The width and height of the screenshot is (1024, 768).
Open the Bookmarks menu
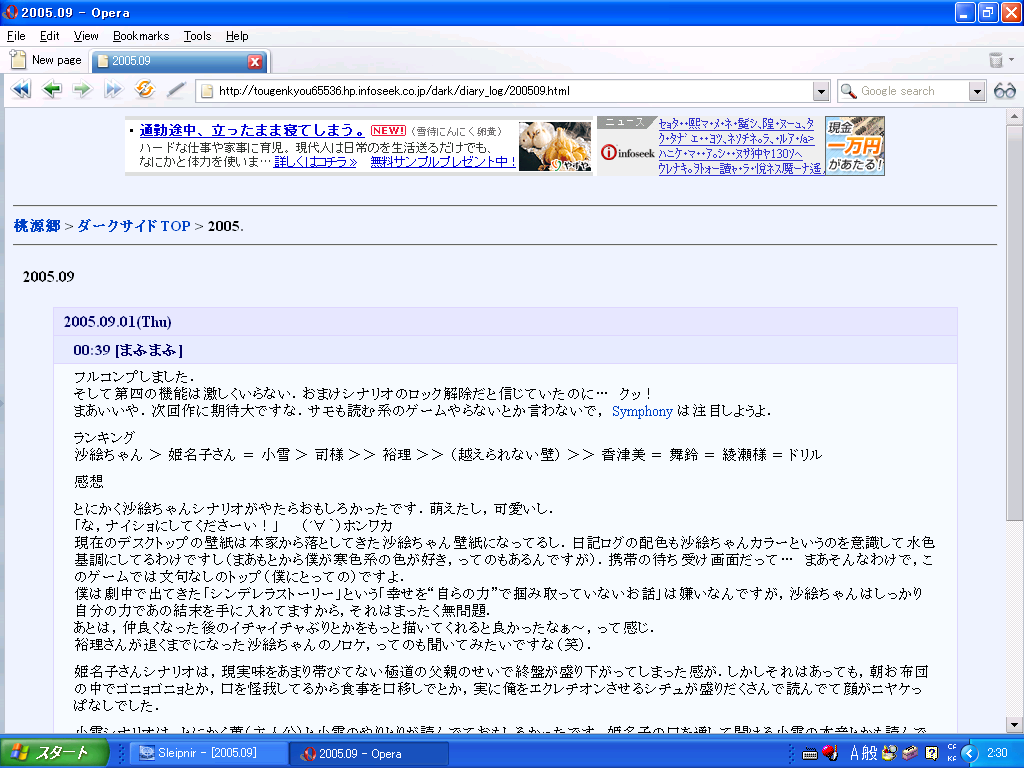141,36
